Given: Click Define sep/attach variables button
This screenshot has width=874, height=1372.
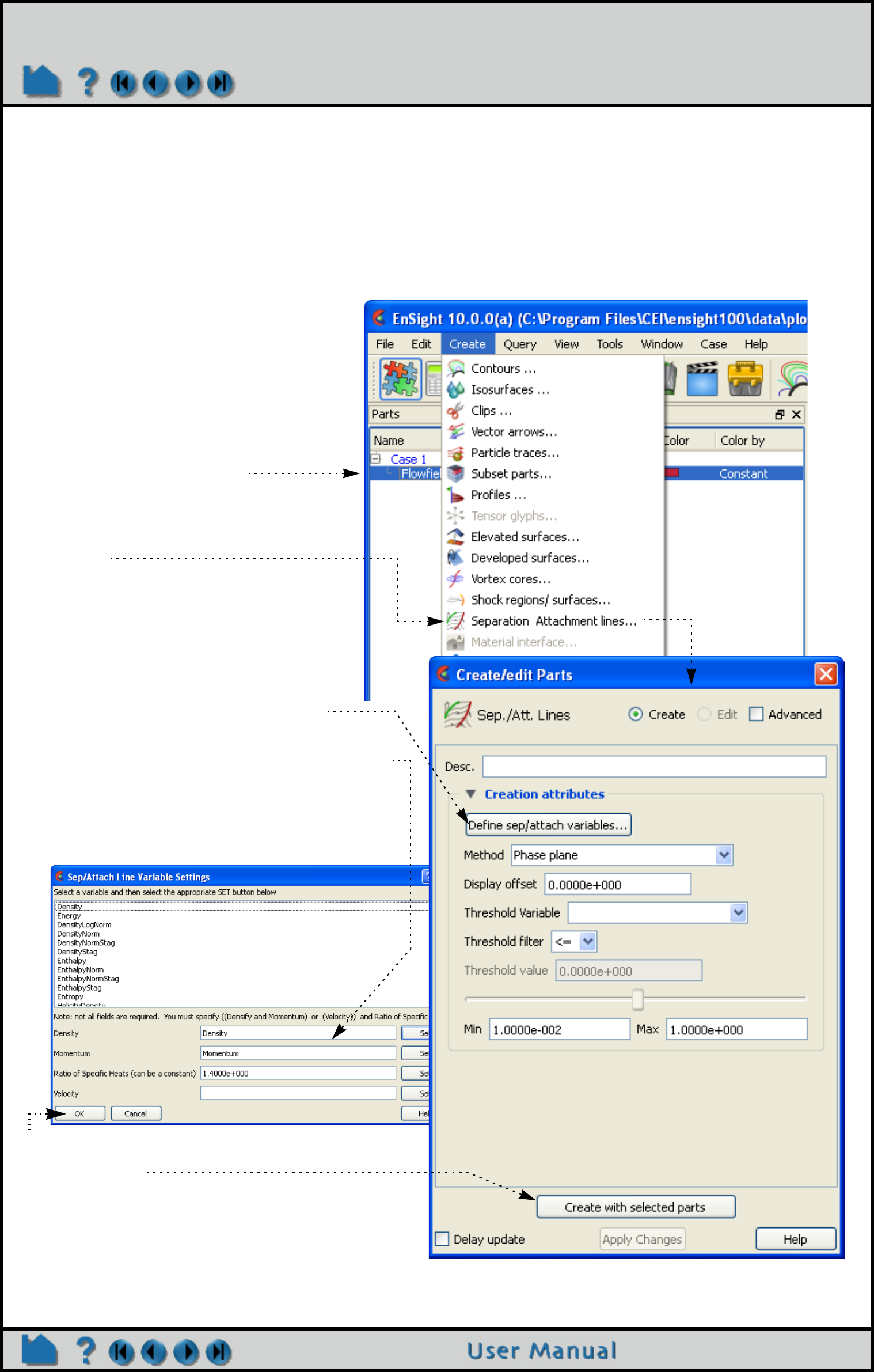Looking at the screenshot, I should [548, 825].
